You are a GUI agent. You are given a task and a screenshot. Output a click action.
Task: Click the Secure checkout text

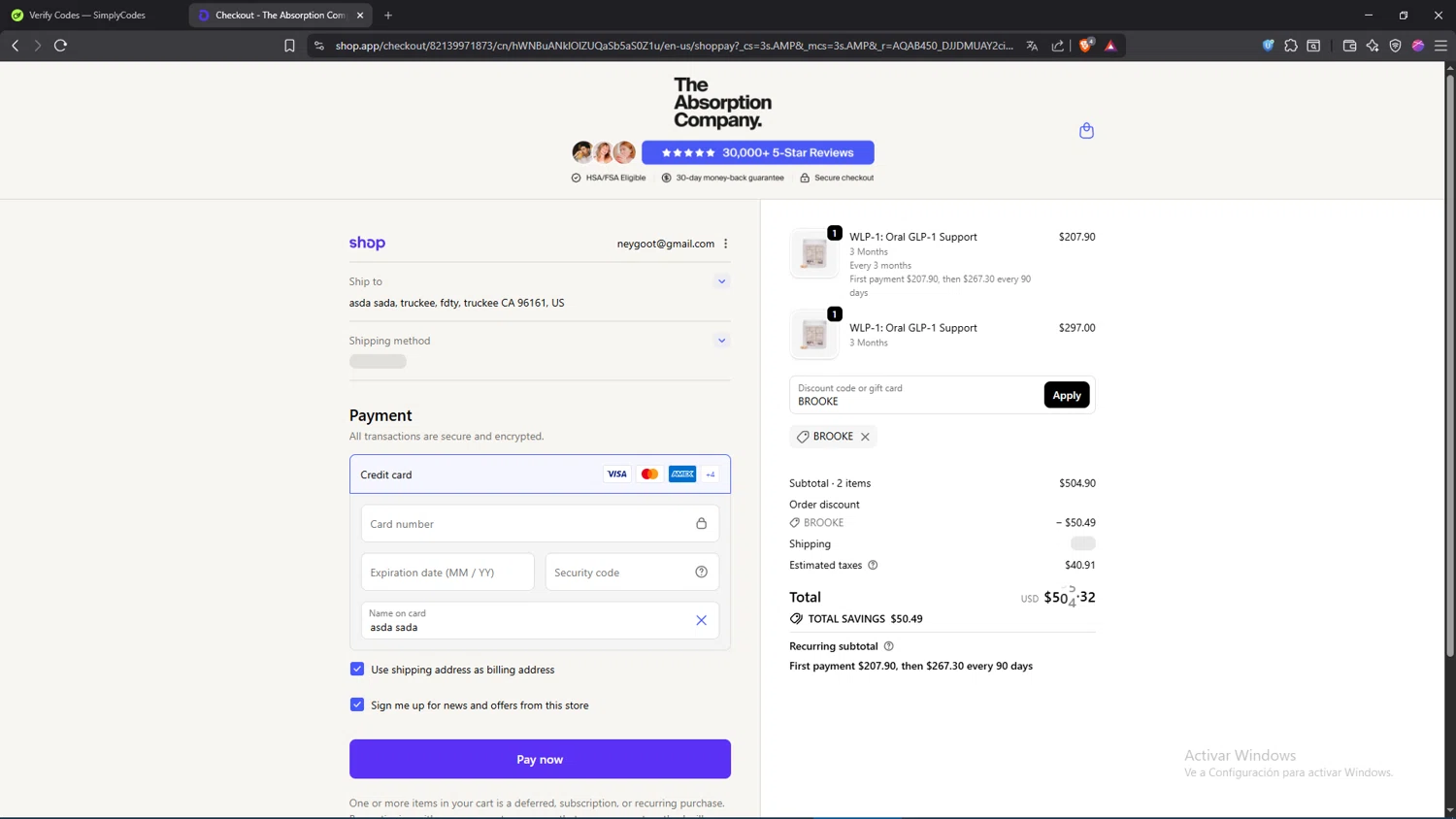point(844,178)
